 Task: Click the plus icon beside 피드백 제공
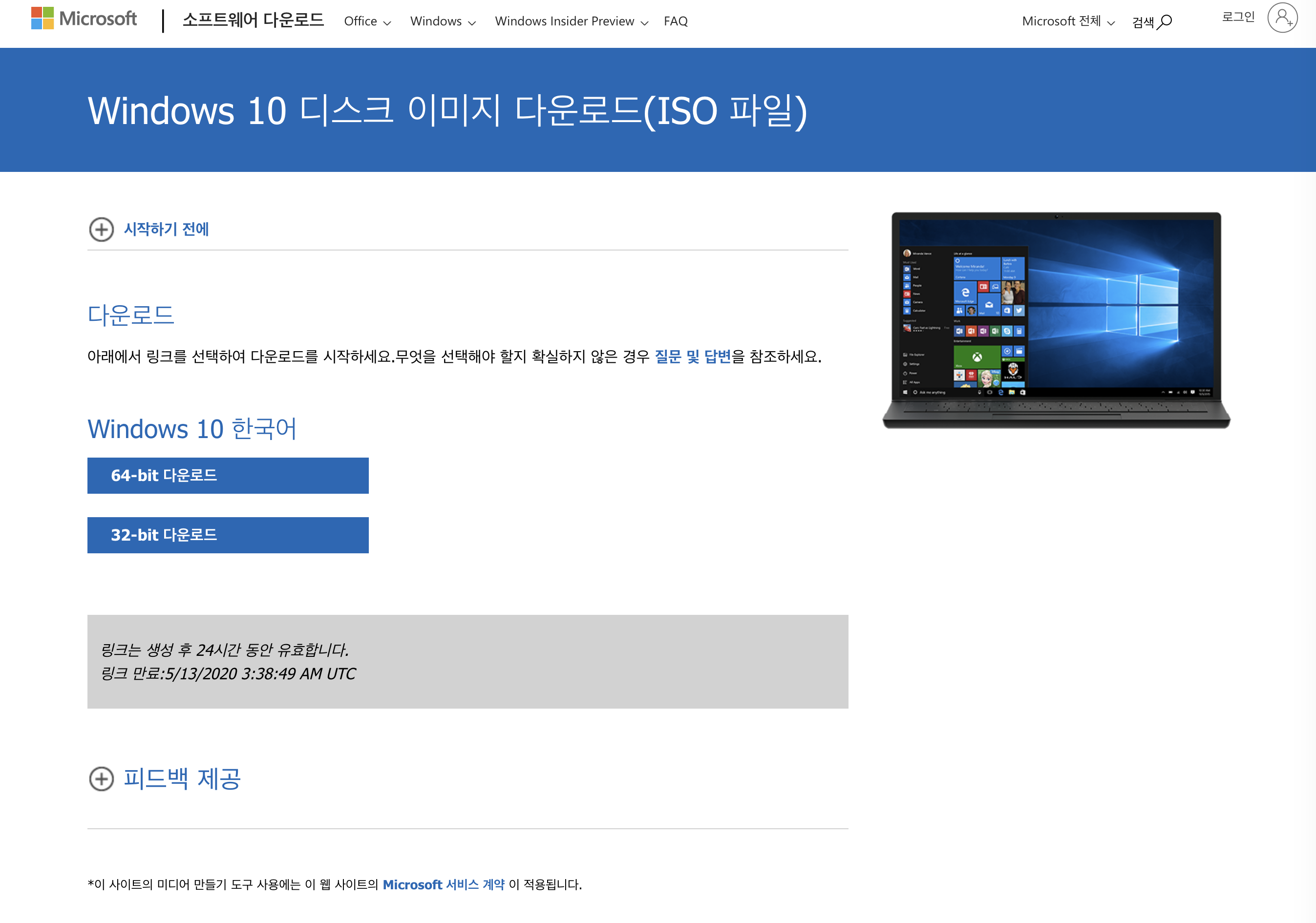coord(102,778)
